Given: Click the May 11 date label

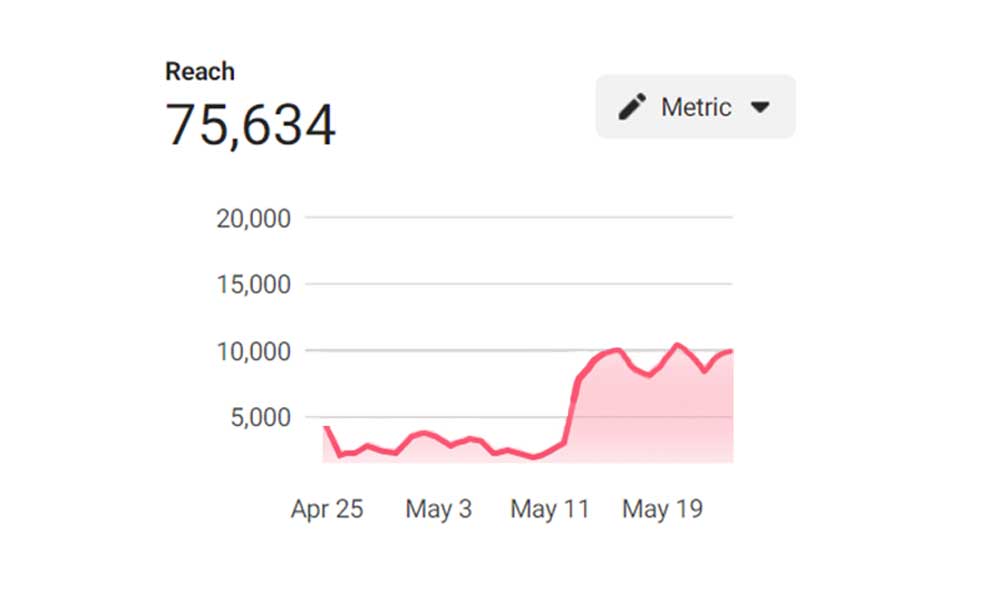Looking at the screenshot, I should click(x=549, y=509).
